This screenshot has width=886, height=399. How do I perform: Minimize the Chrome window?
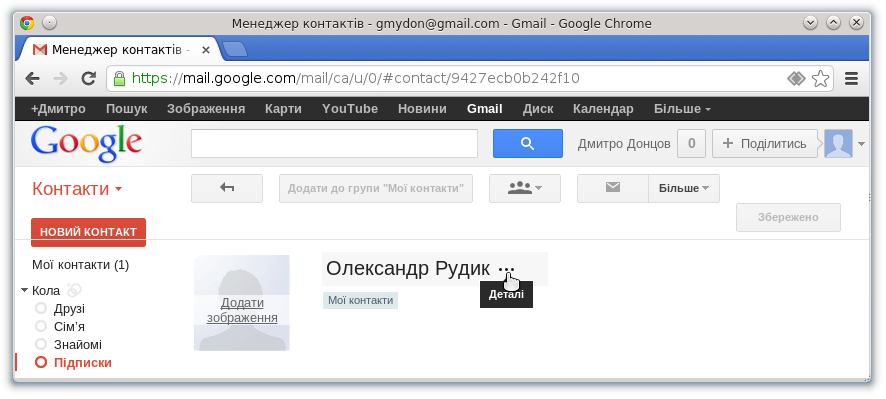tap(810, 23)
